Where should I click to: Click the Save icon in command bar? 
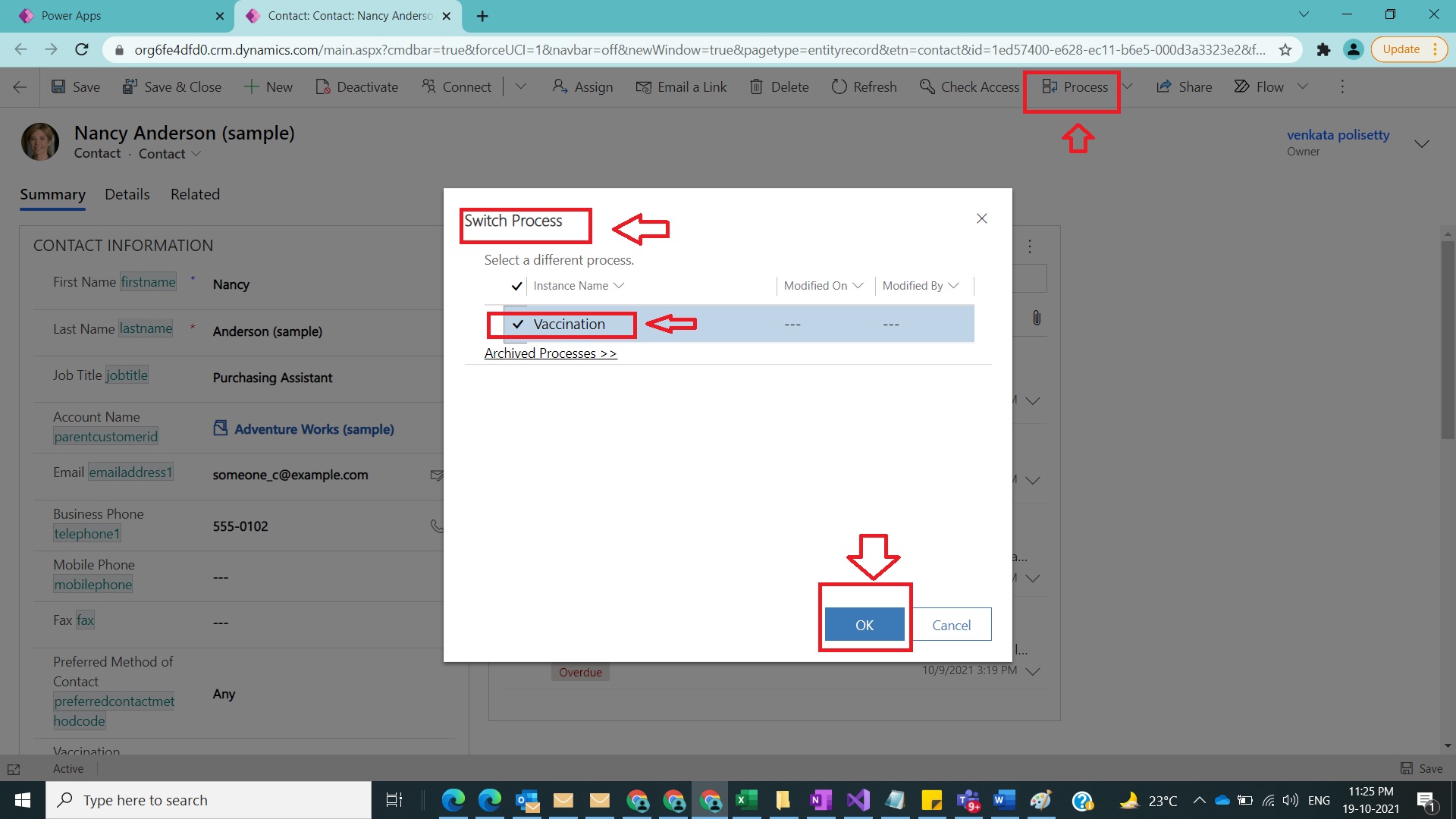(58, 86)
